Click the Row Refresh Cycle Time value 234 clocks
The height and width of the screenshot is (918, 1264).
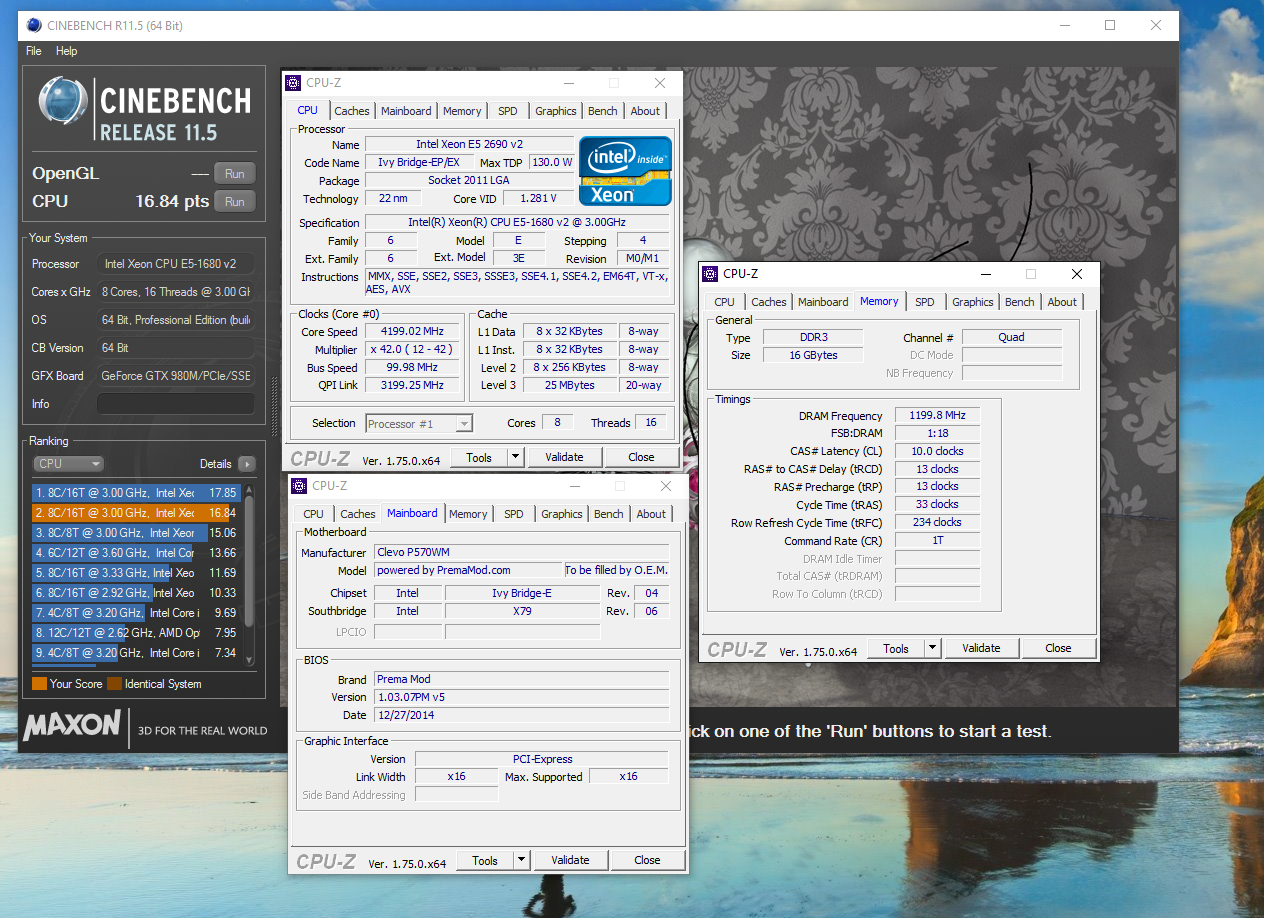[x=937, y=522]
